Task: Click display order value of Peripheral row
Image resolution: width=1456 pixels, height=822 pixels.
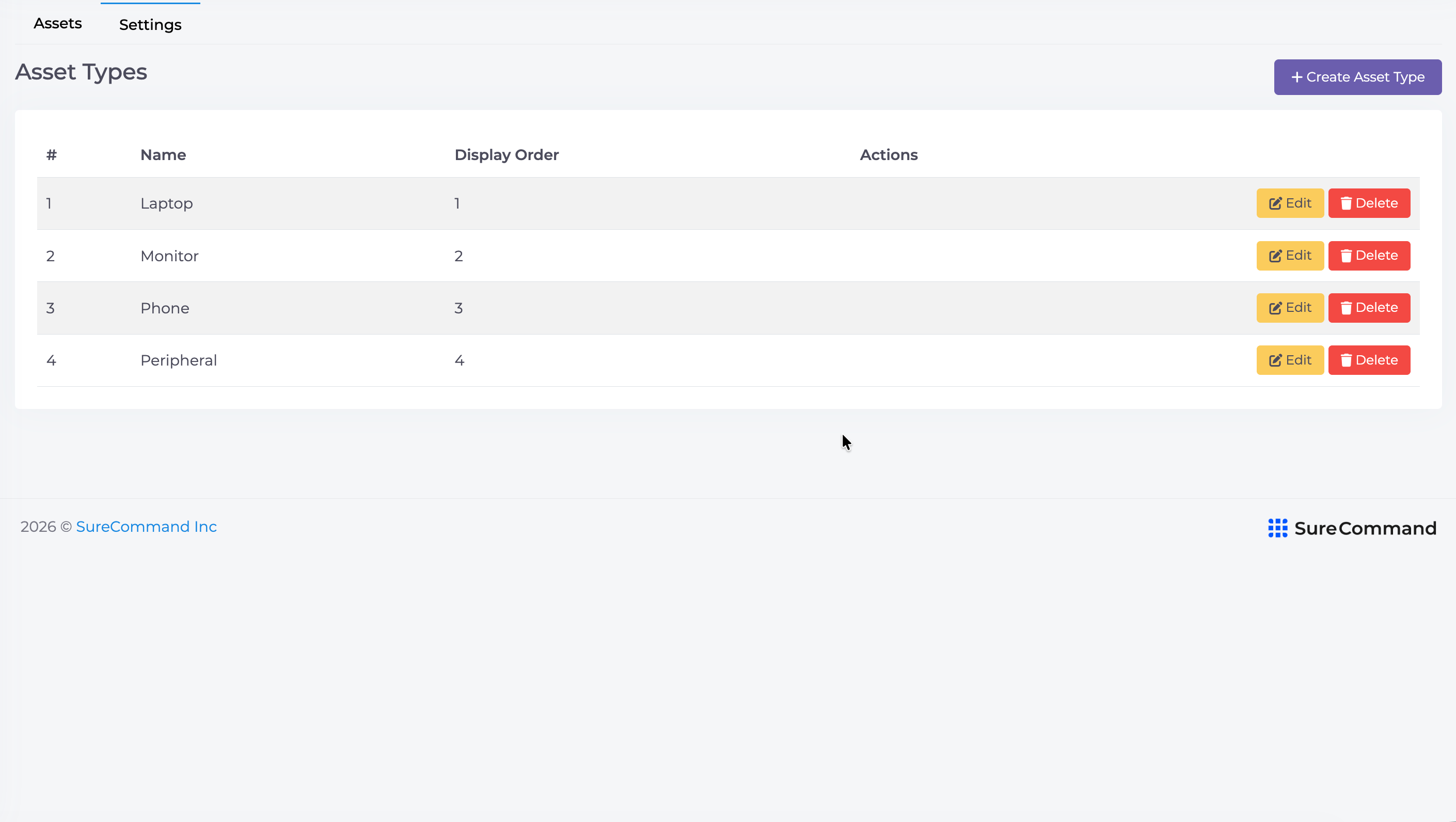Action: 460,361
